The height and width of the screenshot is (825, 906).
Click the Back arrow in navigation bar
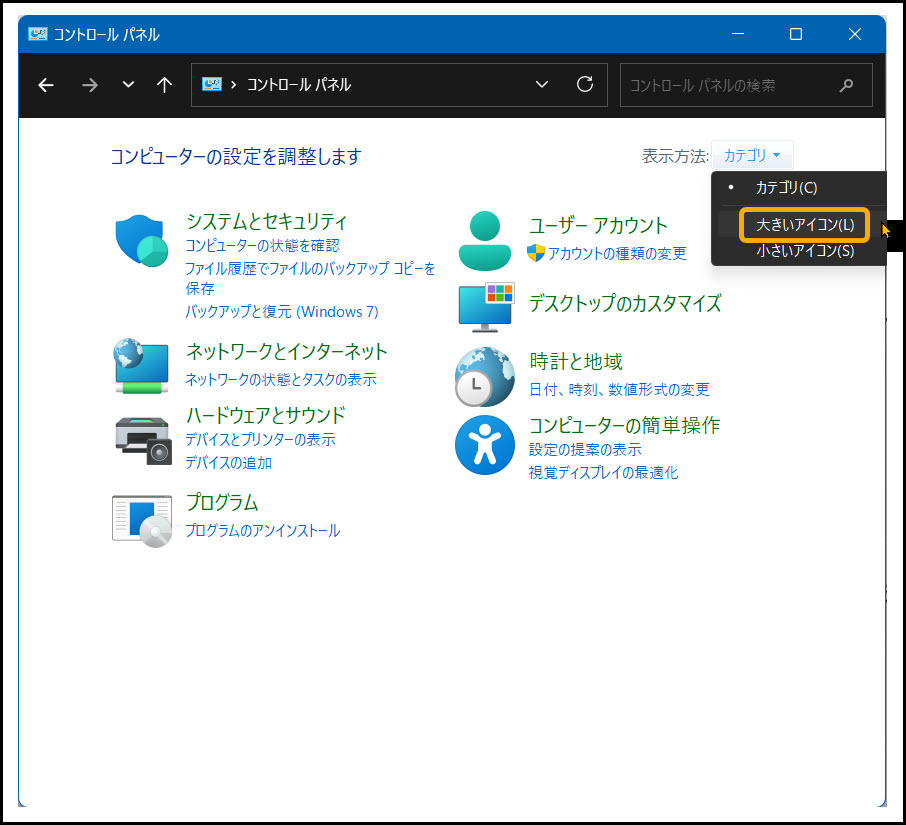click(46, 86)
